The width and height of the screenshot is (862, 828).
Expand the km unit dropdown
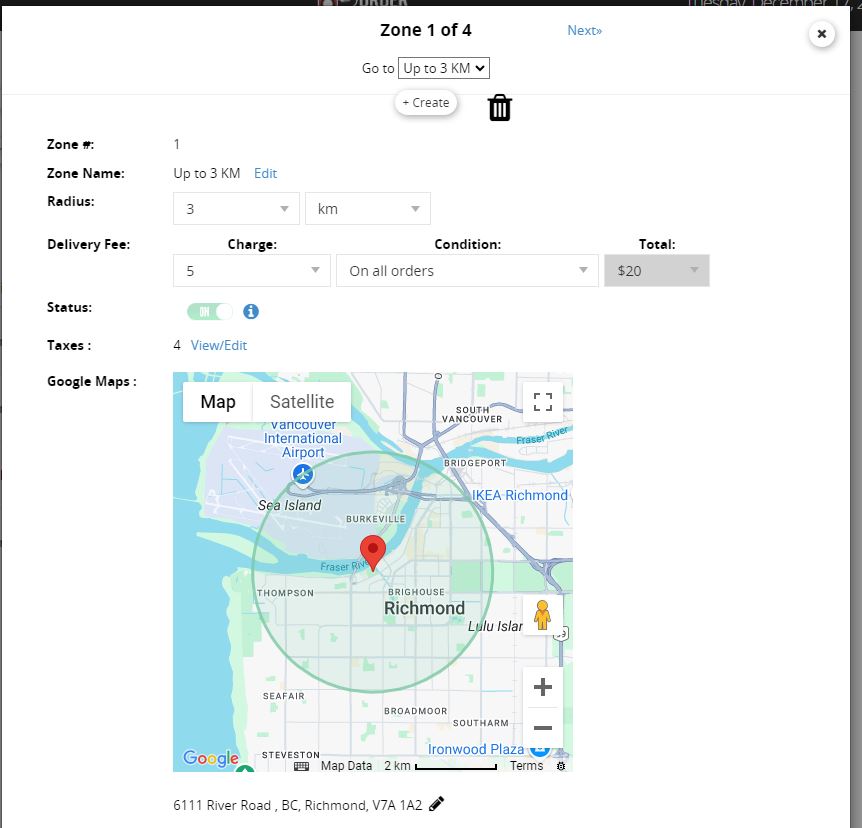click(367, 209)
